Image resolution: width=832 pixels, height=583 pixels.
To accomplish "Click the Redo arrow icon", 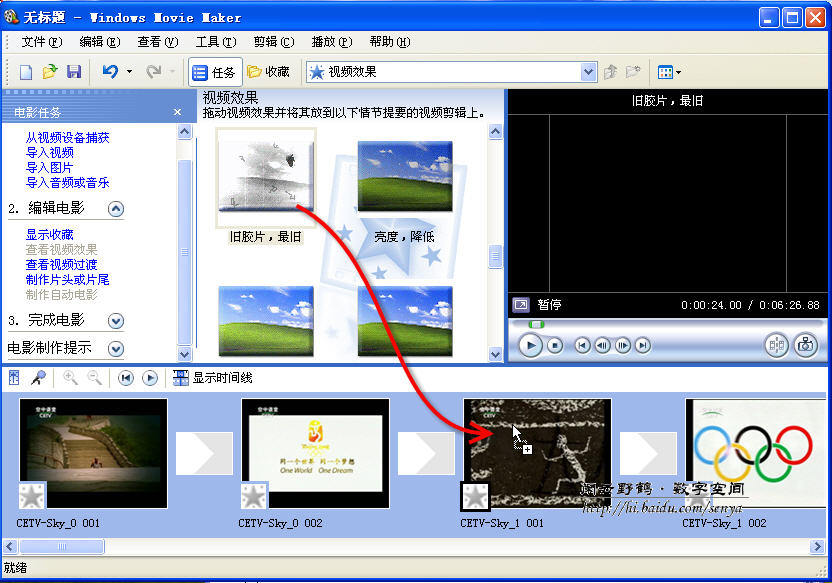I will pyautogui.click(x=154, y=72).
